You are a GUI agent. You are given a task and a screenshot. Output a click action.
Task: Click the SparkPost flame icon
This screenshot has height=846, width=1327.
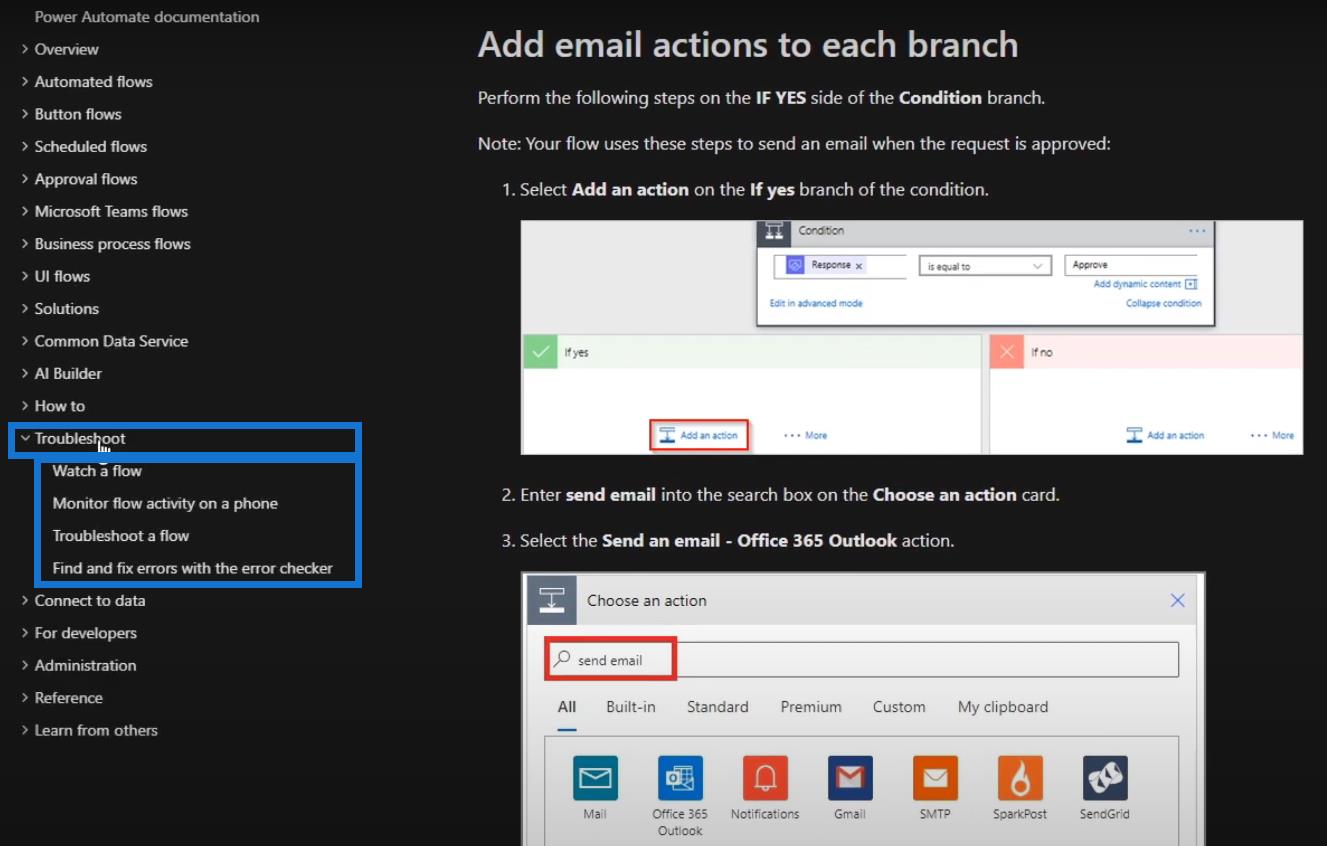pyautogui.click(x=1020, y=777)
